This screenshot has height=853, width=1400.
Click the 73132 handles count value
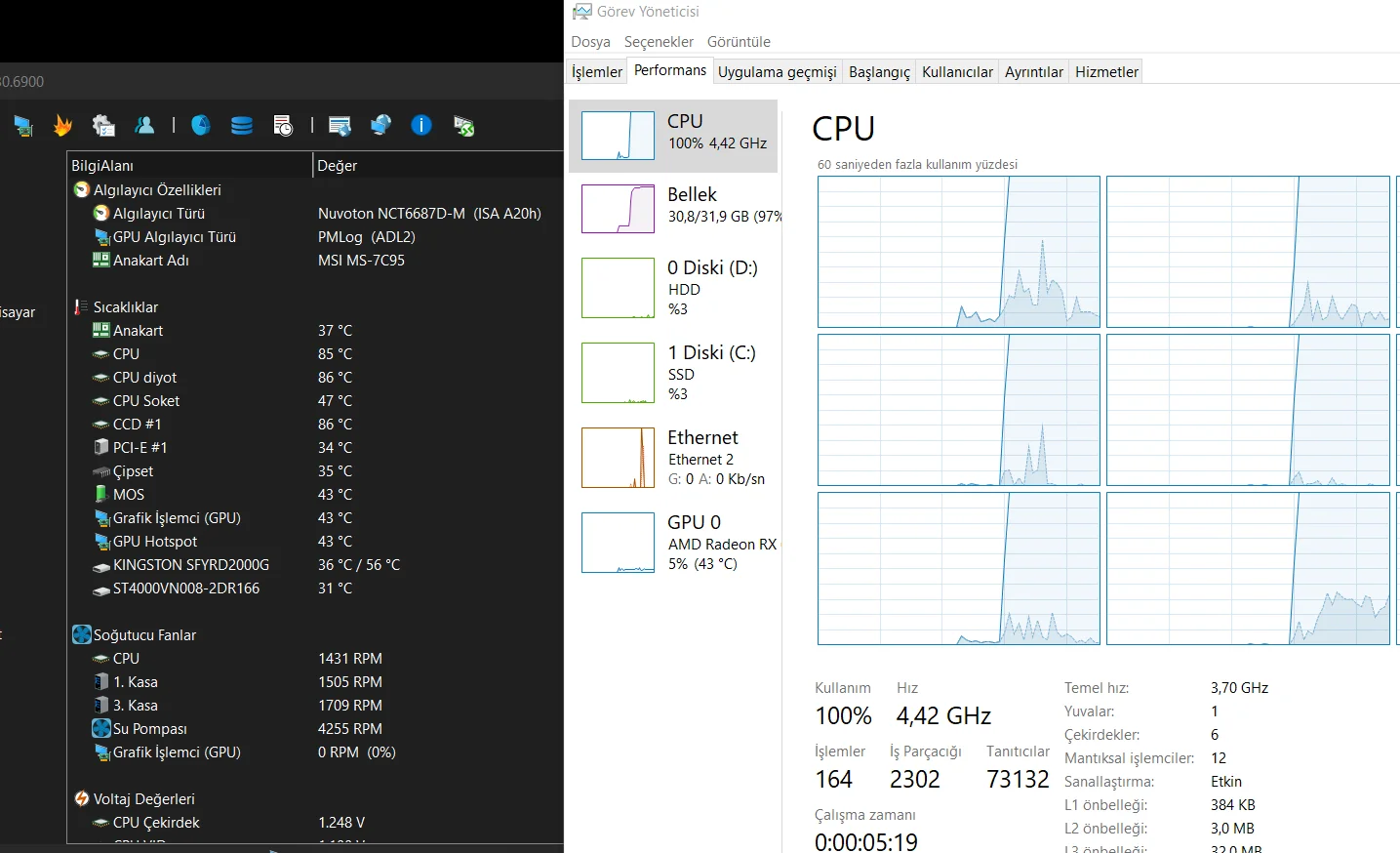point(1018,780)
